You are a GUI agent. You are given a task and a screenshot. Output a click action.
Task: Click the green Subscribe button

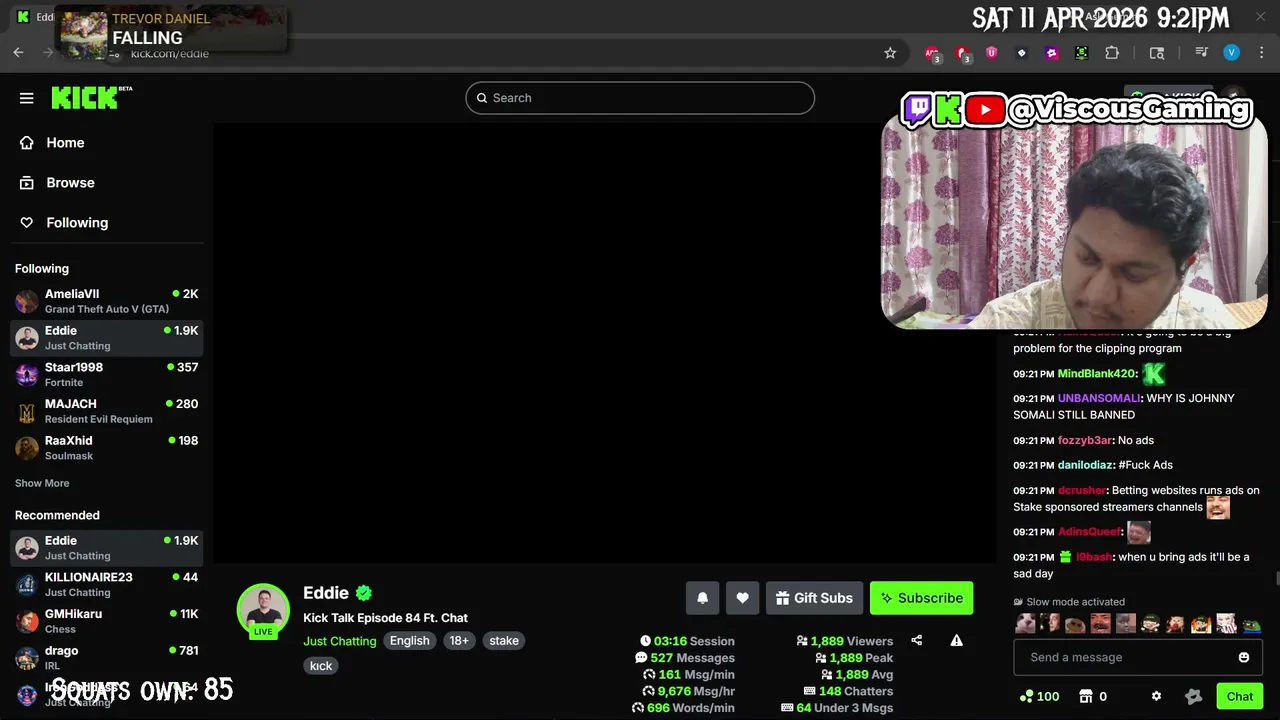click(x=921, y=598)
